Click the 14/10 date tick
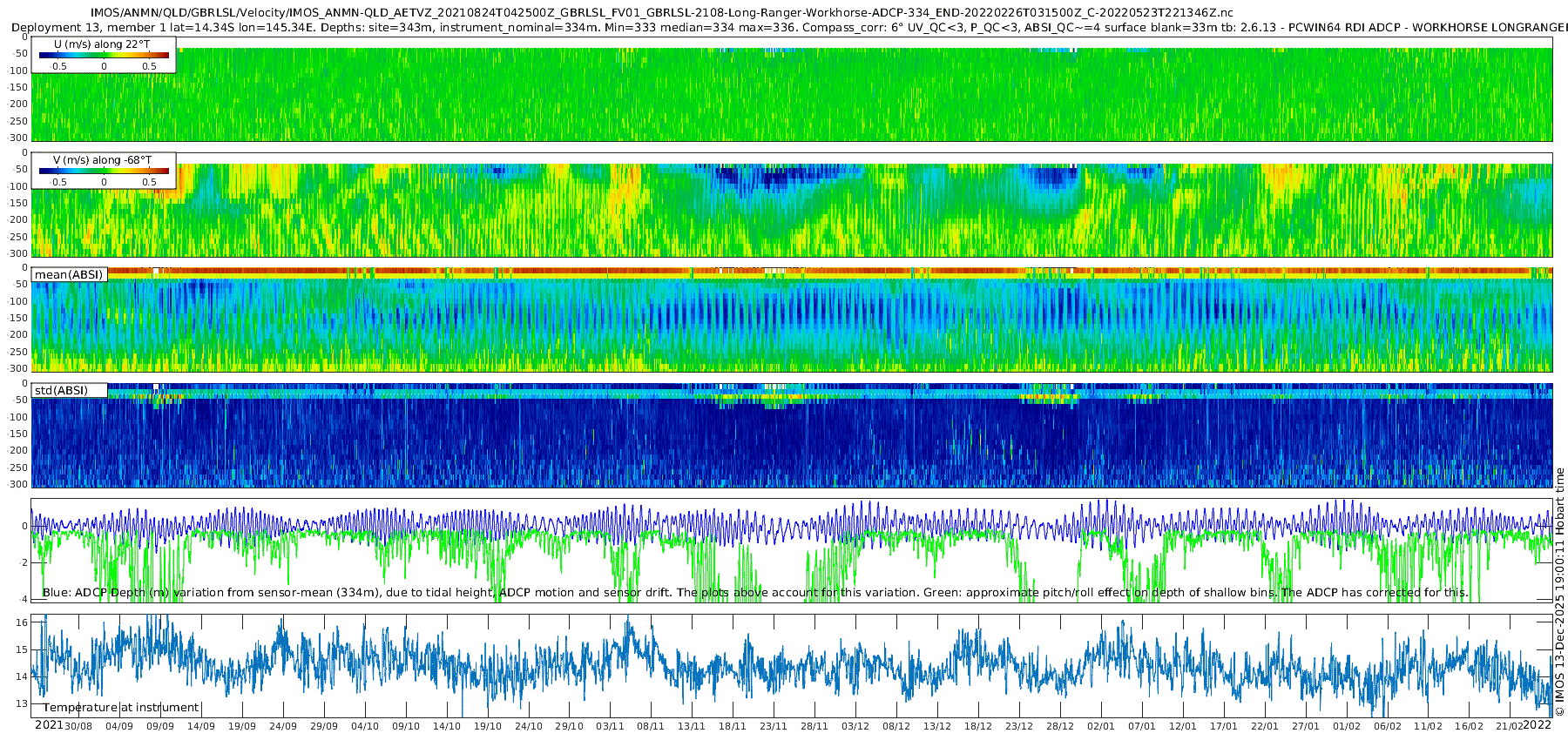1568x740 pixels. [447, 726]
